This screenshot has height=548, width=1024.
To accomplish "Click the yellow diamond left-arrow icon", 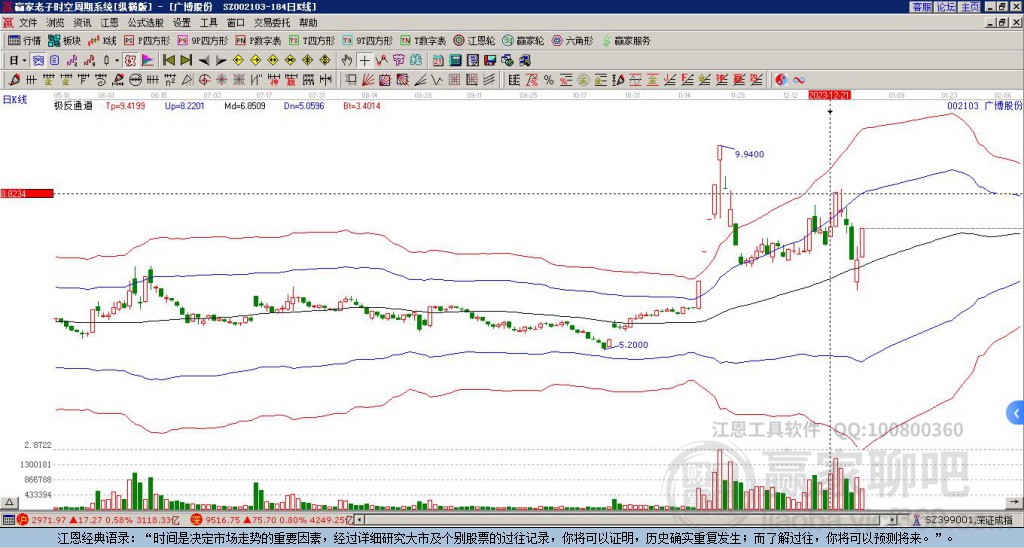I will 238,61.
